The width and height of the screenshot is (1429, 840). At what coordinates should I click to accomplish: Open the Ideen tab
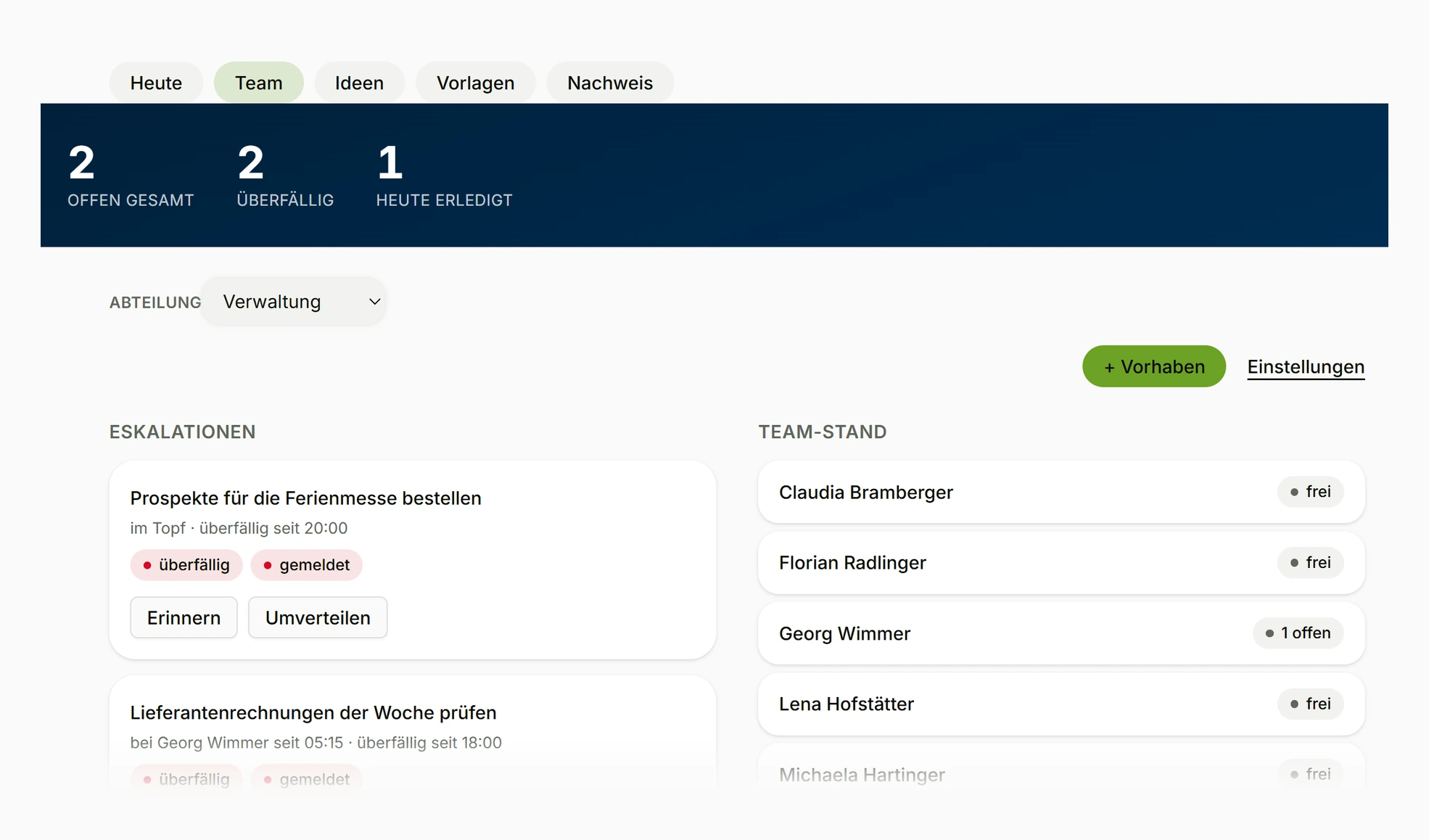359,83
